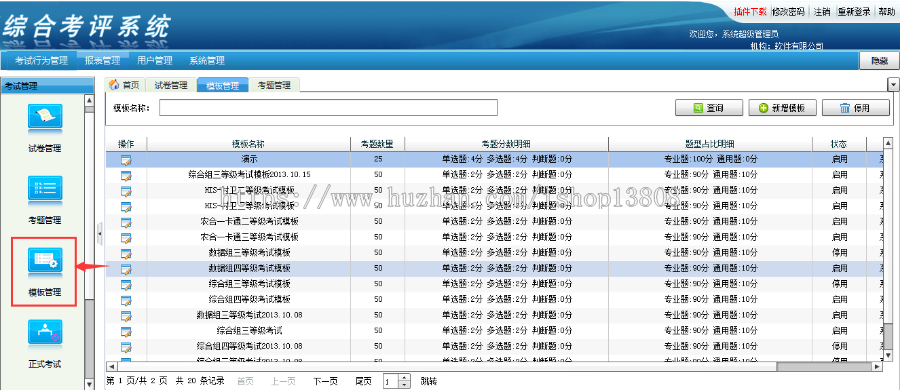
Task: Select row name 综合组四等级考试2013.10.08
Action: click(249, 345)
